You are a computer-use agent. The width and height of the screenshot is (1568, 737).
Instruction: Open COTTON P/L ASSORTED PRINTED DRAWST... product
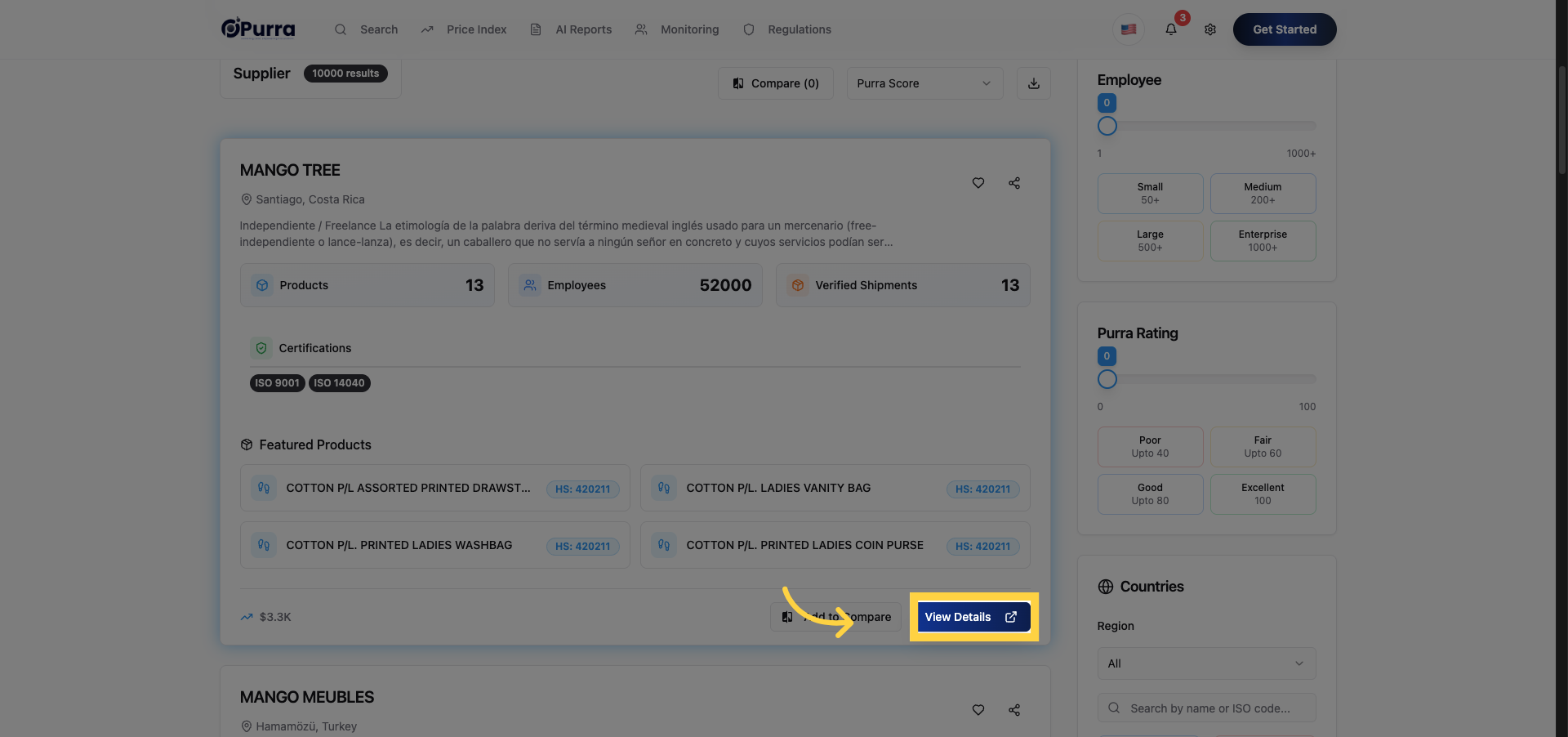[435, 488]
